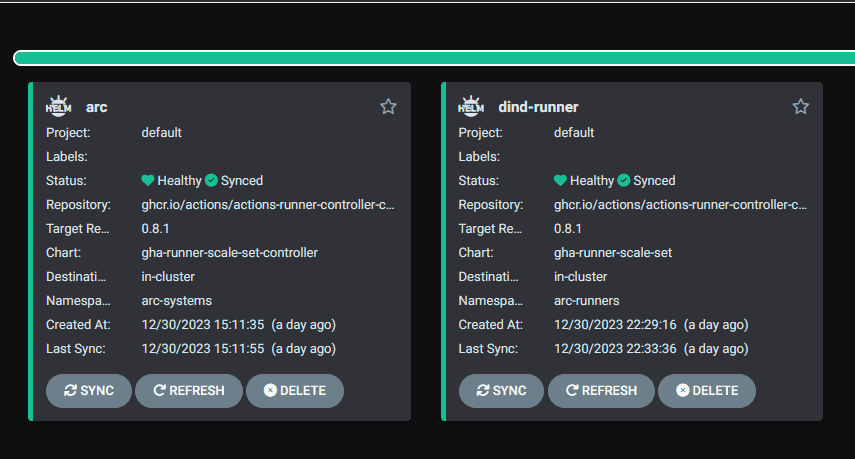Delete the dind-runner application
This screenshot has height=459, width=855.
point(707,391)
